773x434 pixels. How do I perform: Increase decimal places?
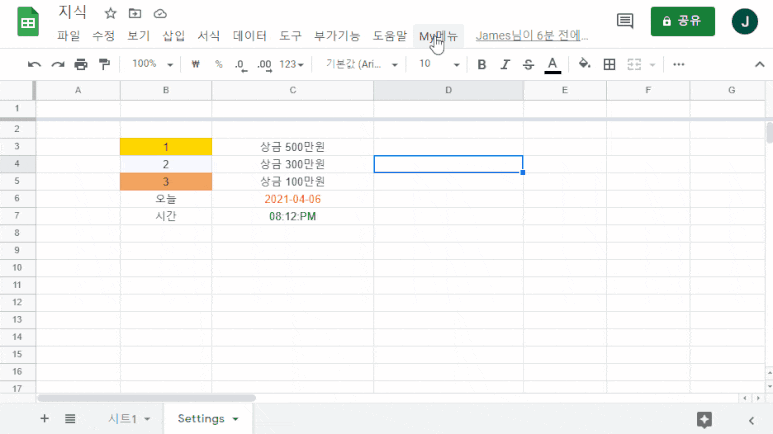[264, 65]
